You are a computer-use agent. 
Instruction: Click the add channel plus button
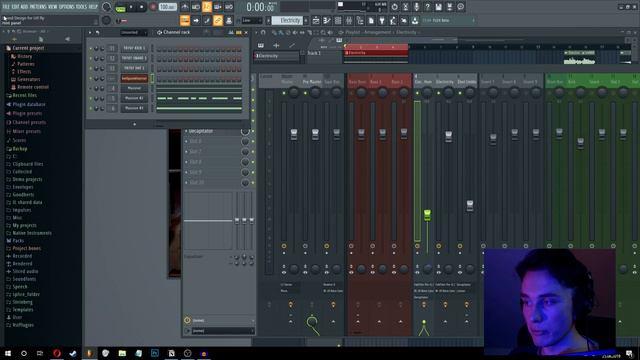tap(134, 124)
